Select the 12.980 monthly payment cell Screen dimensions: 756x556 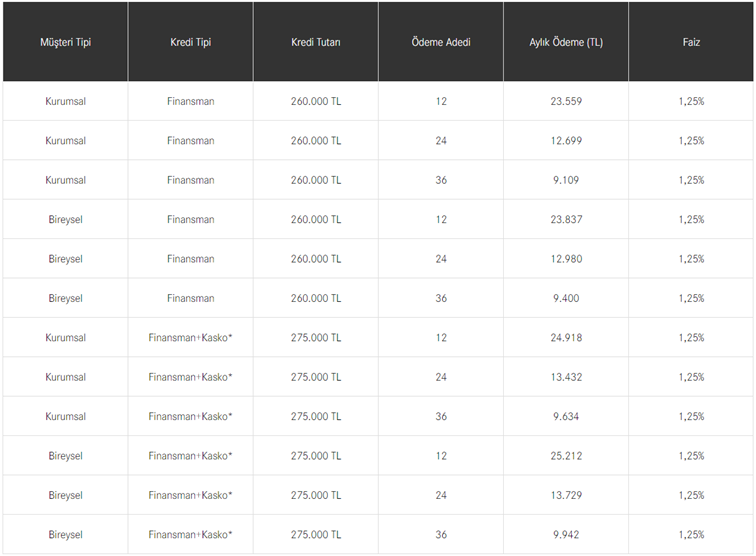tap(566, 259)
